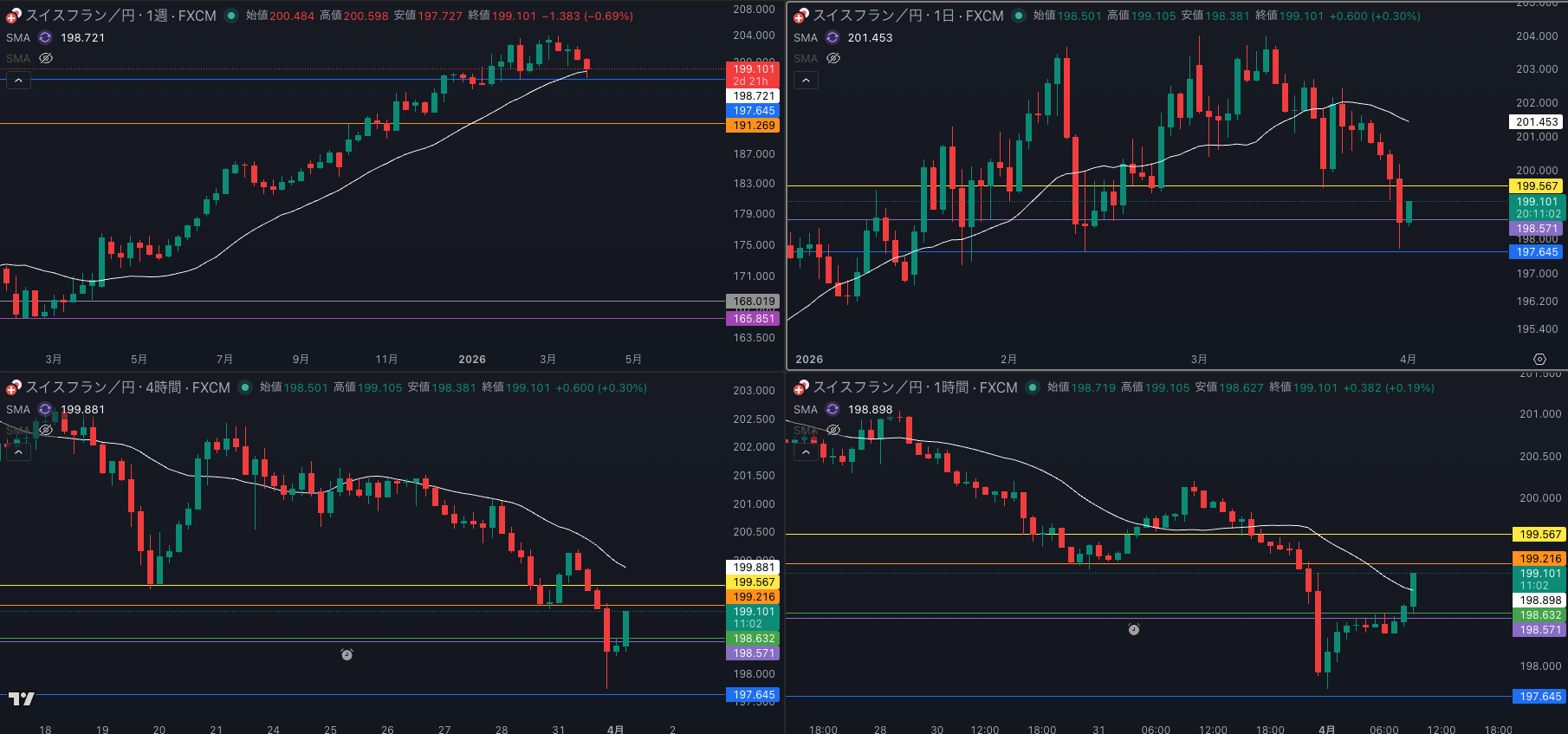
Task: Click the blue 197.645 price label on daily chart
Action: click(1537, 252)
